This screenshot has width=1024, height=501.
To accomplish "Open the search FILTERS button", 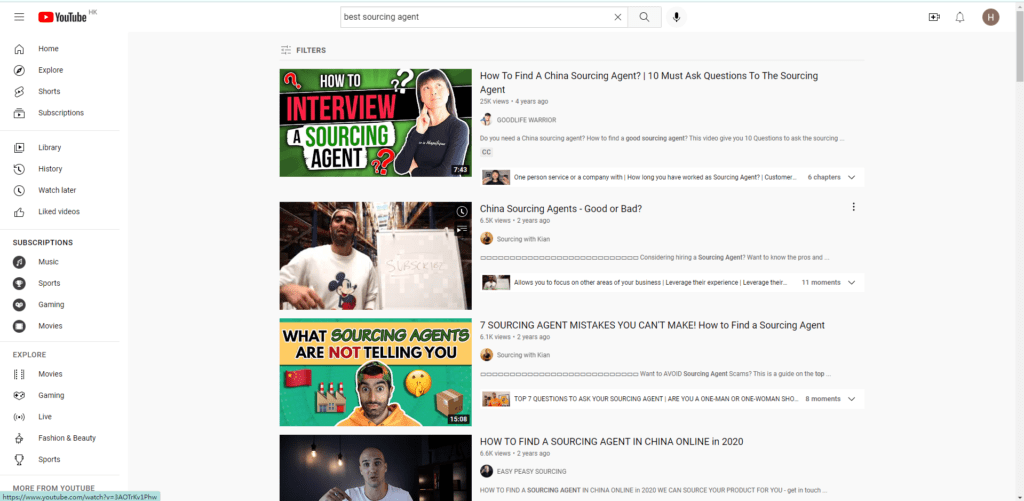I will [303, 50].
